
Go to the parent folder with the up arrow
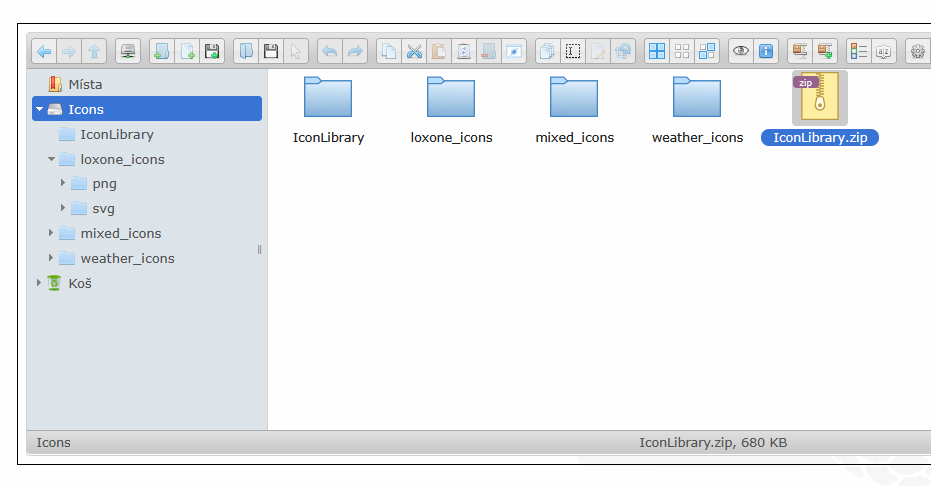point(94,52)
